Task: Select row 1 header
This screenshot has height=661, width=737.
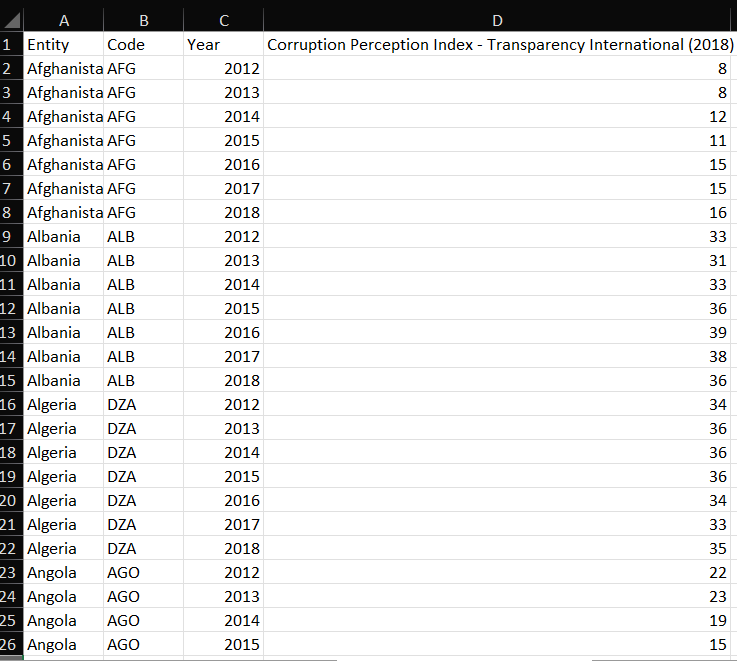Action: click(x=11, y=44)
